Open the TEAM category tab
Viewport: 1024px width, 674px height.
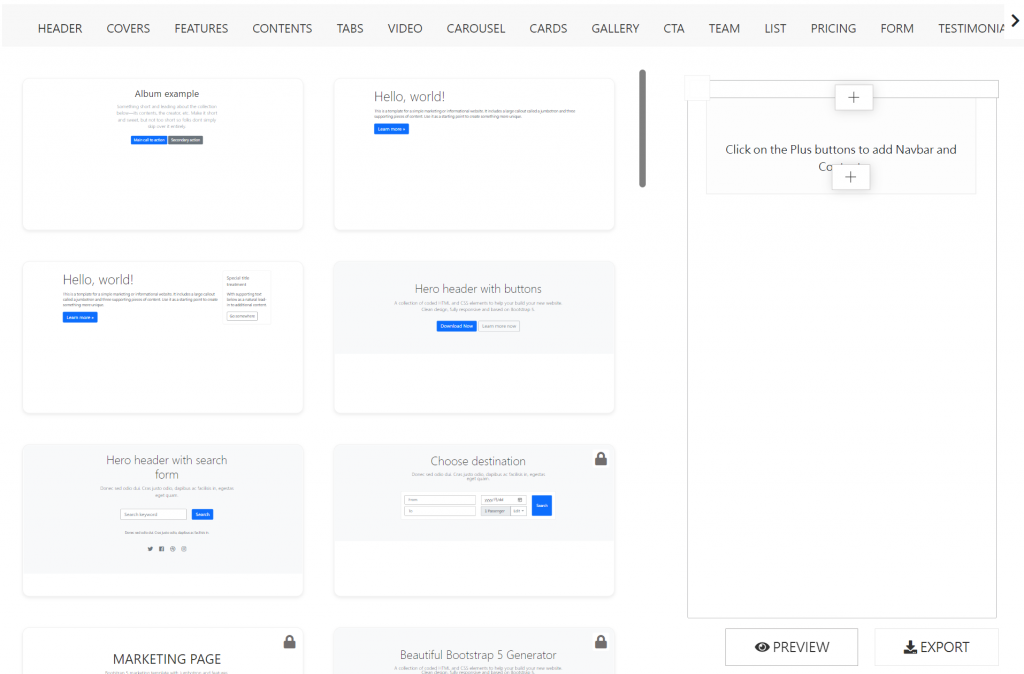724,29
